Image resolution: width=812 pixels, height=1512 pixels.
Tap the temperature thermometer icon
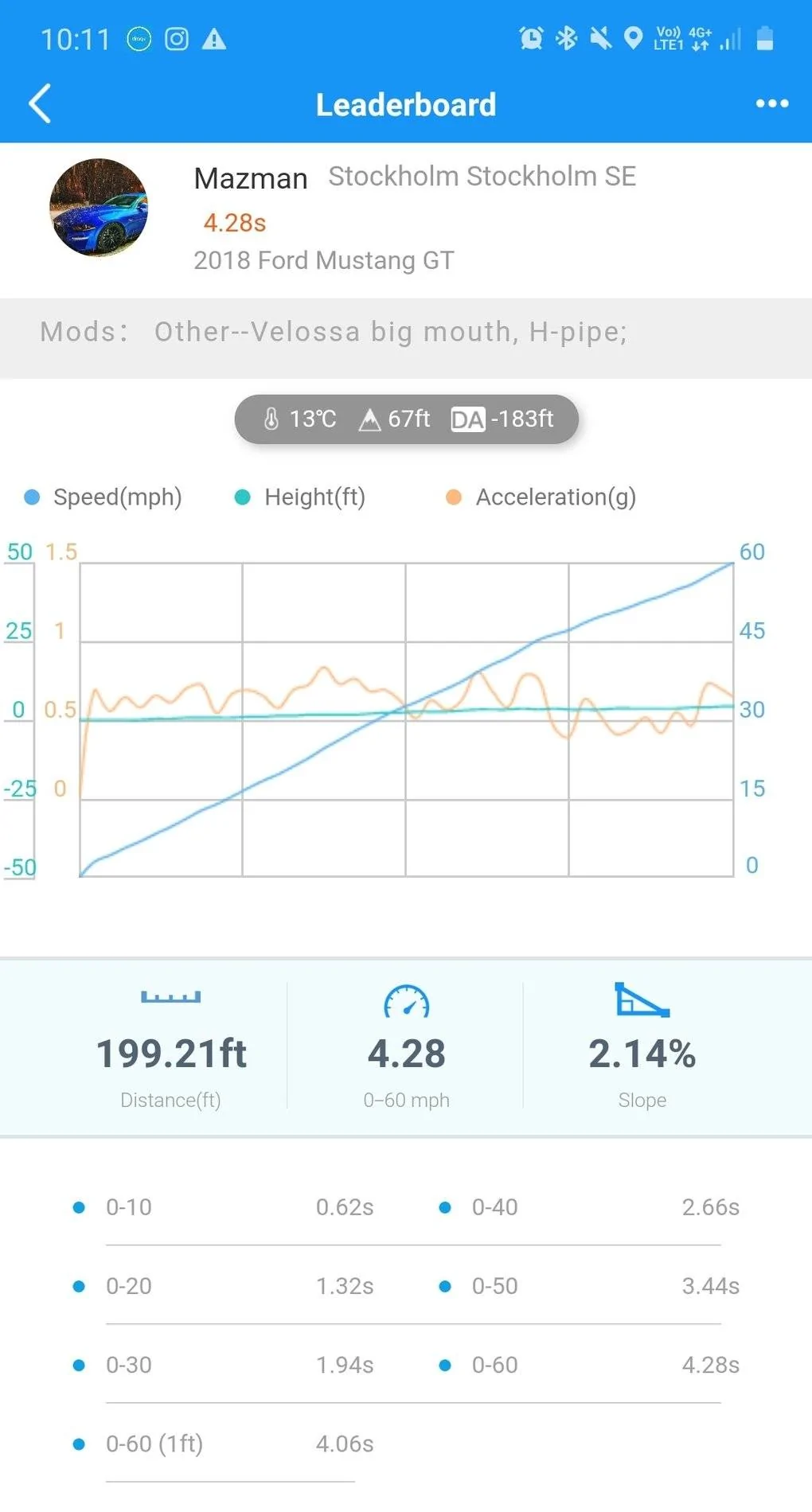[271, 419]
